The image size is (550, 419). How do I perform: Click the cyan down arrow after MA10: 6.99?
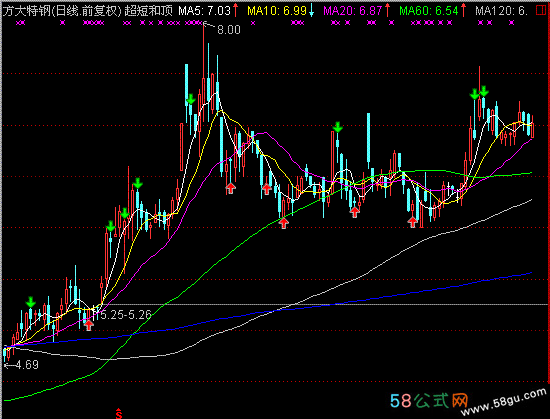click(311, 11)
